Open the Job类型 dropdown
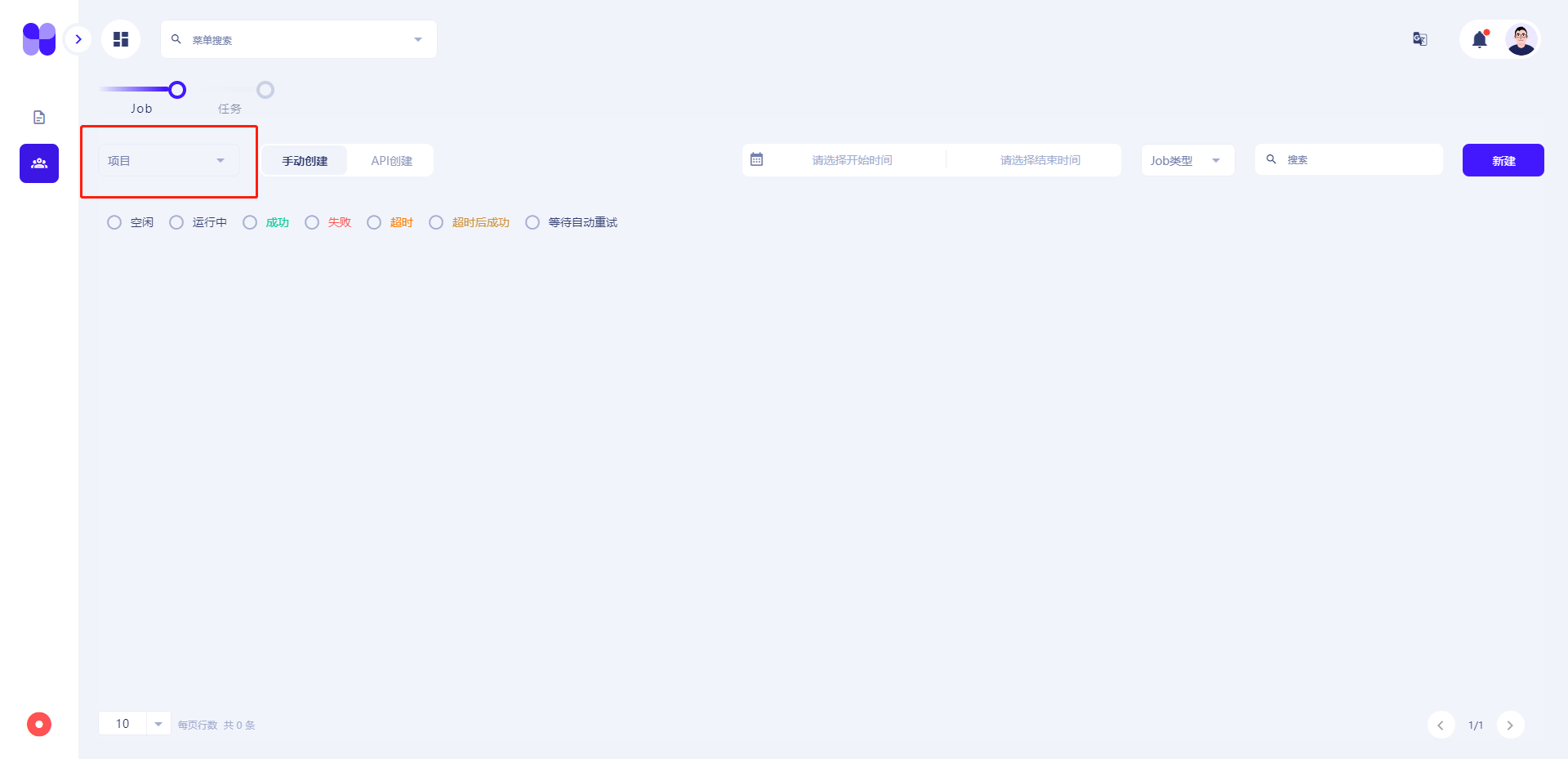 [x=1187, y=160]
